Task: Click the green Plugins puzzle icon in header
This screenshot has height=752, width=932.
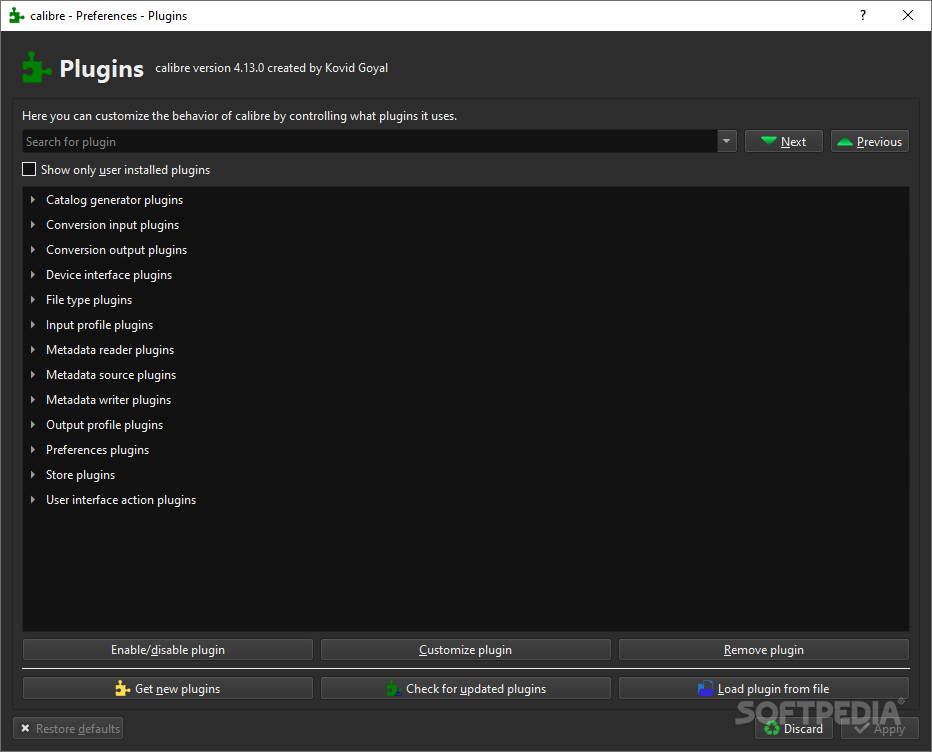Action: (36, 67)
